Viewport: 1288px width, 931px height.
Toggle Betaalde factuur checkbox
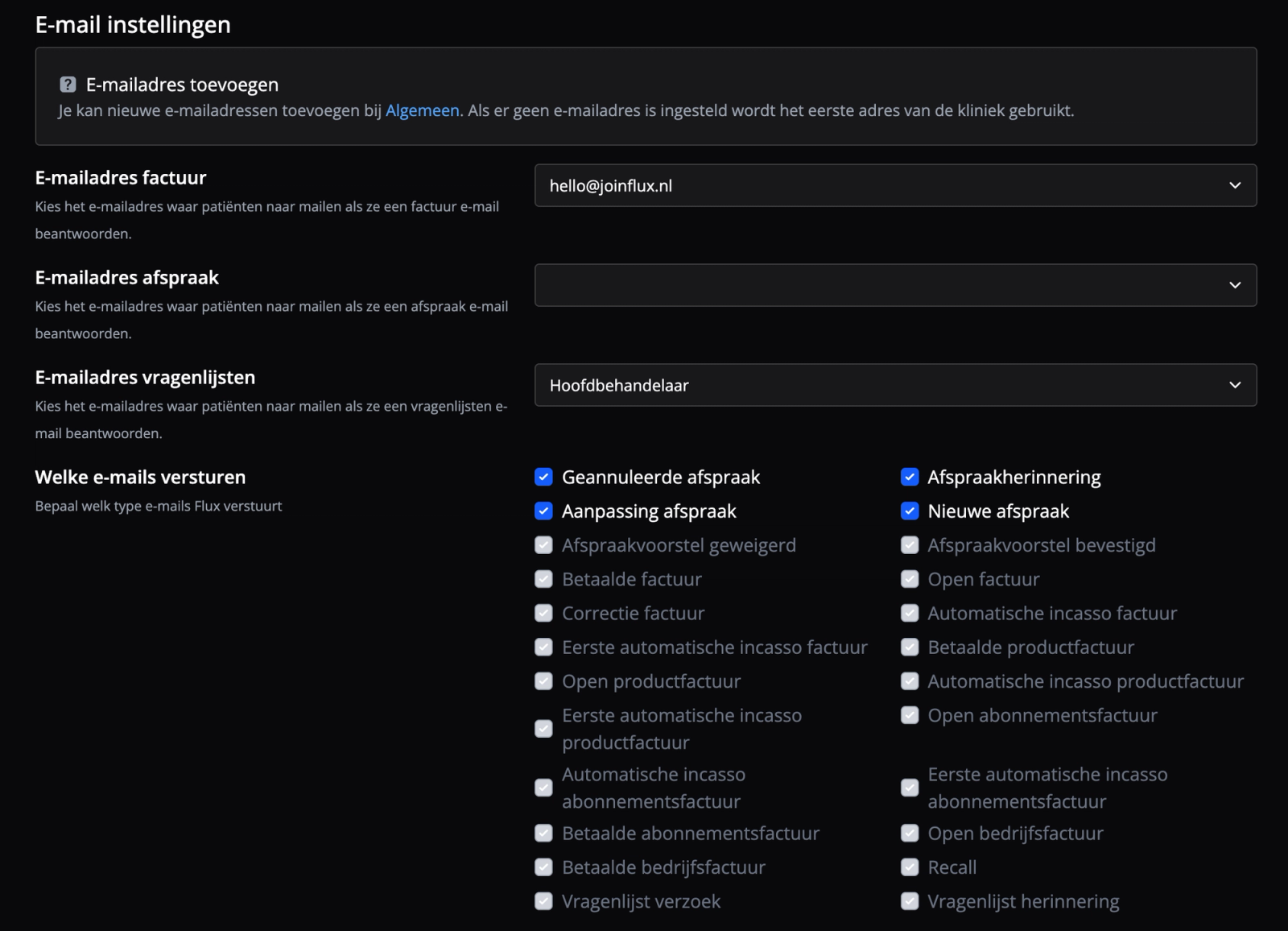pos(543,579)
